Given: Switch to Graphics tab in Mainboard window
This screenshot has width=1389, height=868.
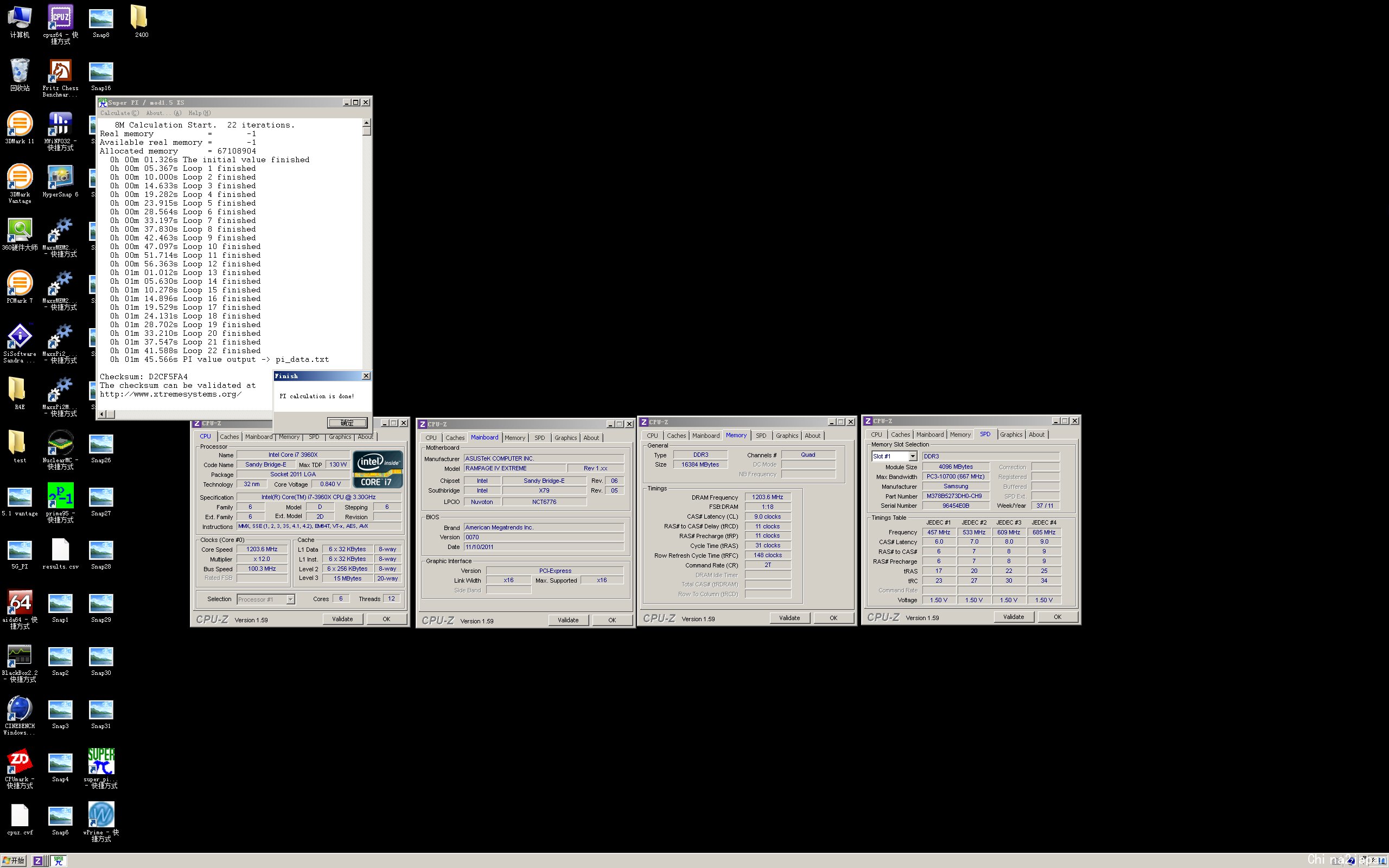Looking at the screenshot, I should (565, 438).
